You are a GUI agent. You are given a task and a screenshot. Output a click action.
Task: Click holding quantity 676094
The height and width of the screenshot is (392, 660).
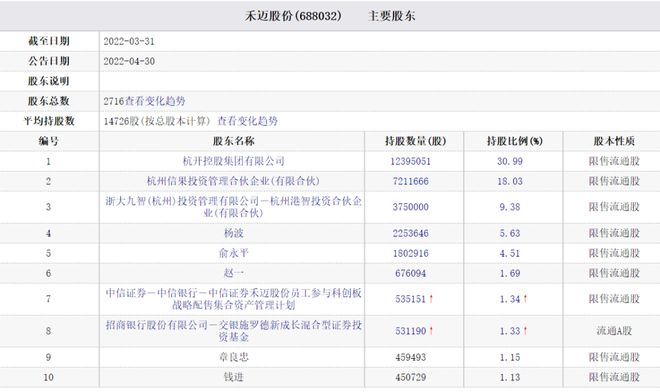(410, 273)
